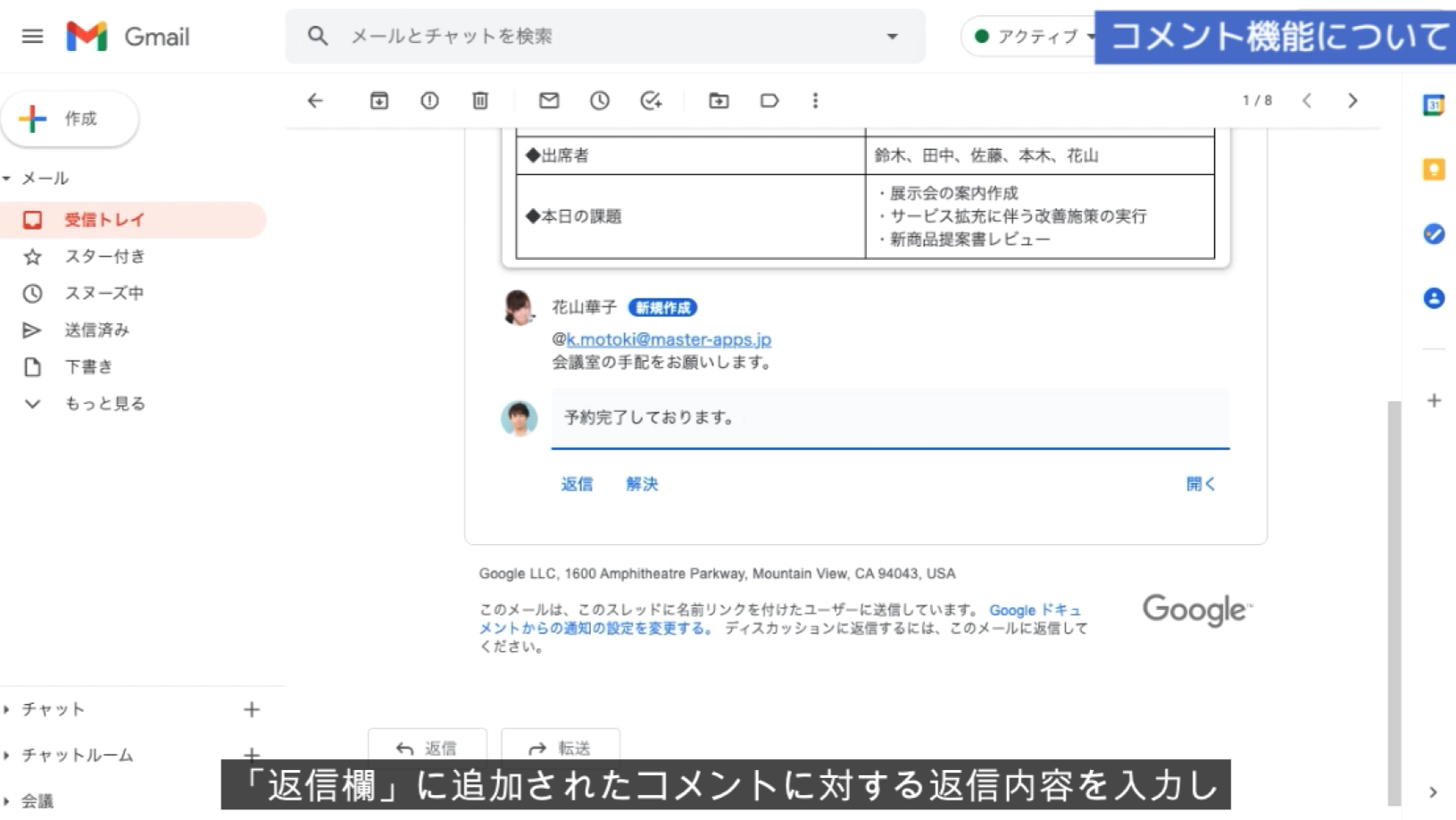The width and height of the screenshot is (1456, 820).
Task: Expand the チャットルーム section
Action: pyautogui.click(x=7, y=755)
